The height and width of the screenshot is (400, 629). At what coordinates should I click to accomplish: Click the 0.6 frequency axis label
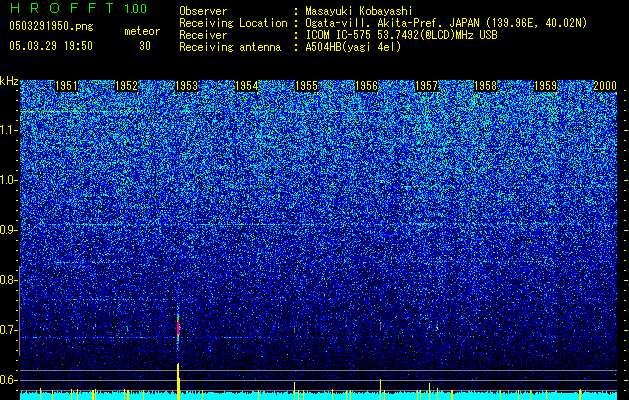pyautogui.click(x=9, y=380)
